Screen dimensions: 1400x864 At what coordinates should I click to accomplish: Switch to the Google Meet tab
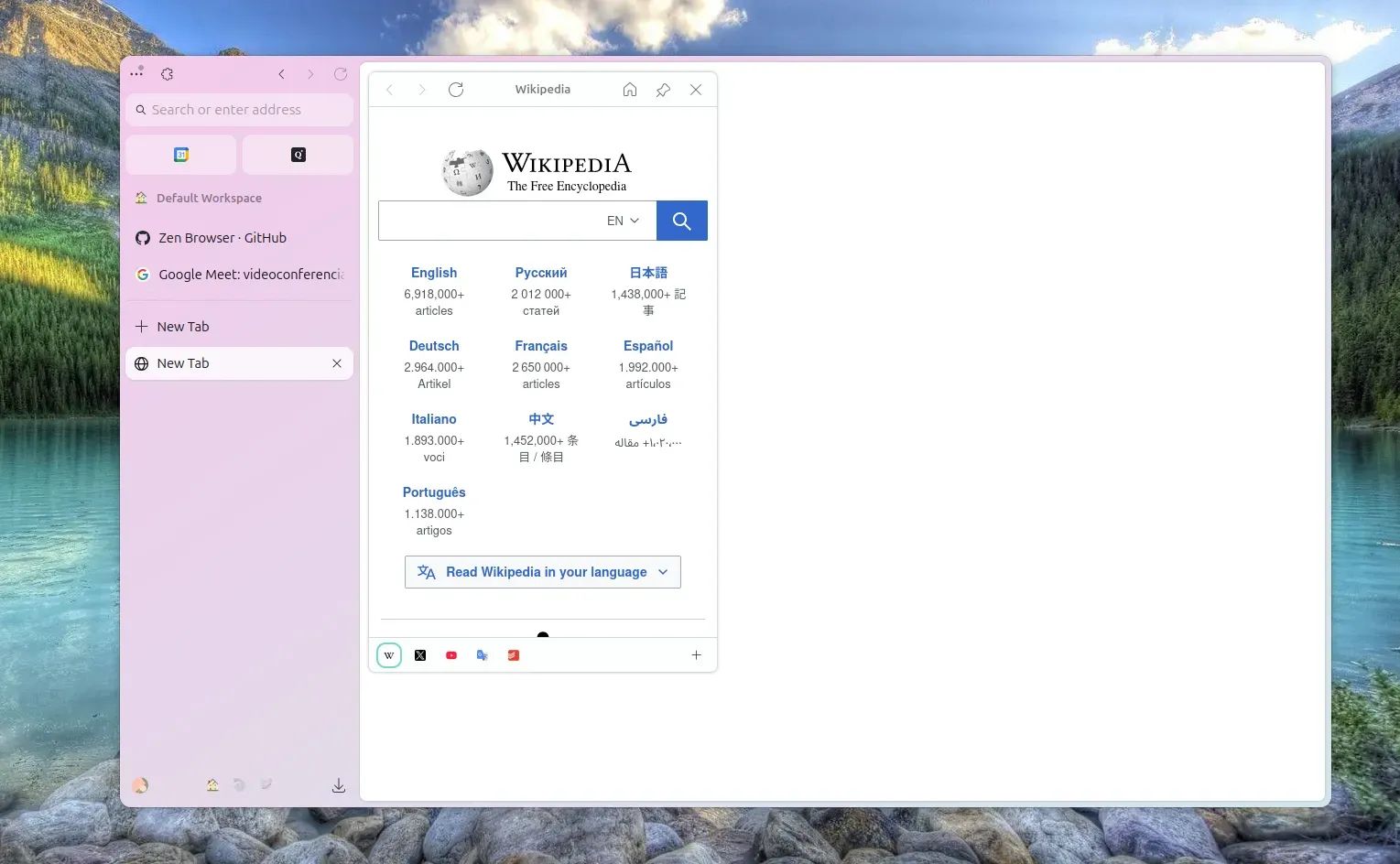[240, 275]
